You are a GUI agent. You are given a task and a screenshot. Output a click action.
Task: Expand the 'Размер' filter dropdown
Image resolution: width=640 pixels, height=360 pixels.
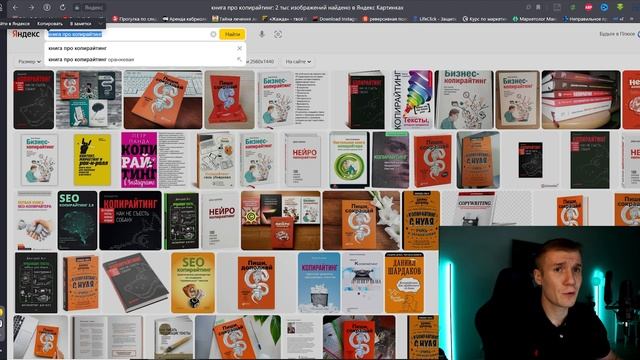(29, 62)
